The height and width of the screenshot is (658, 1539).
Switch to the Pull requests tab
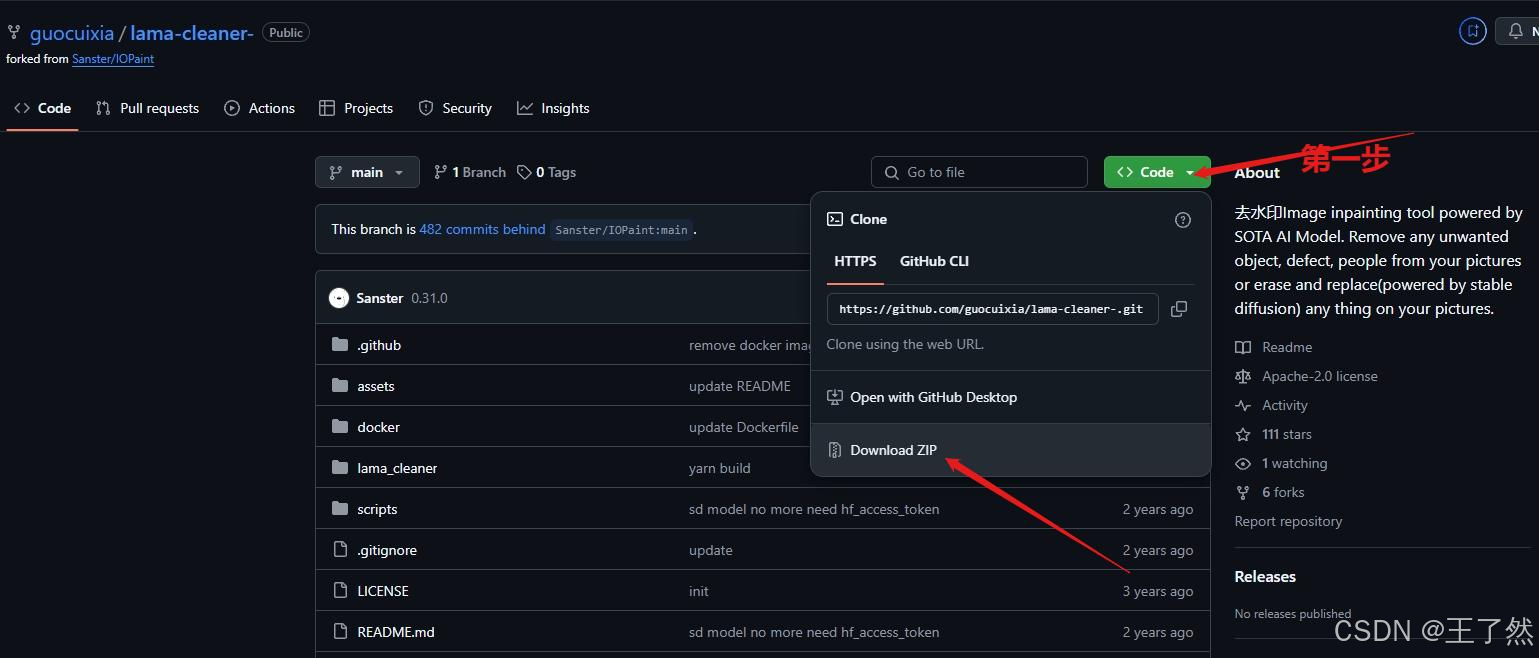pos(147,108)
